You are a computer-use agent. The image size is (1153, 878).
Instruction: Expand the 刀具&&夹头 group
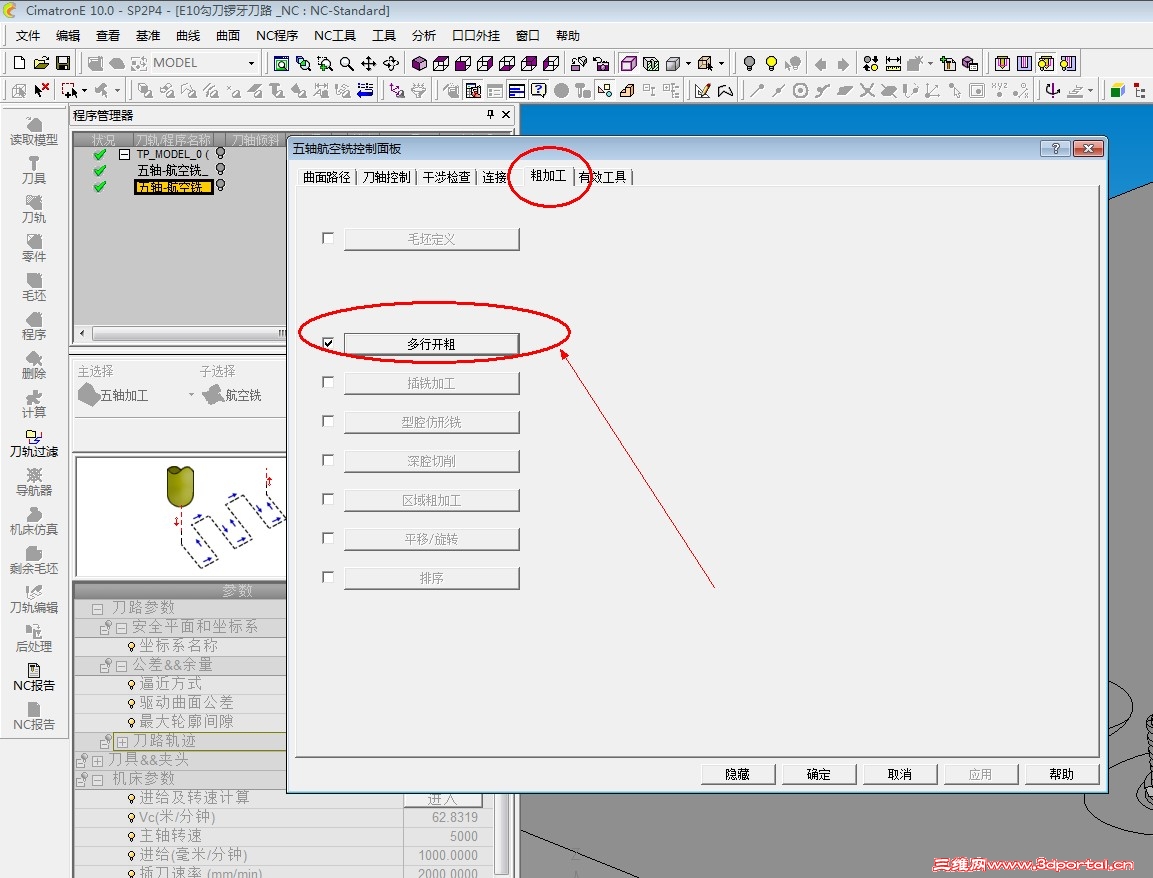(x=97, y=761)
